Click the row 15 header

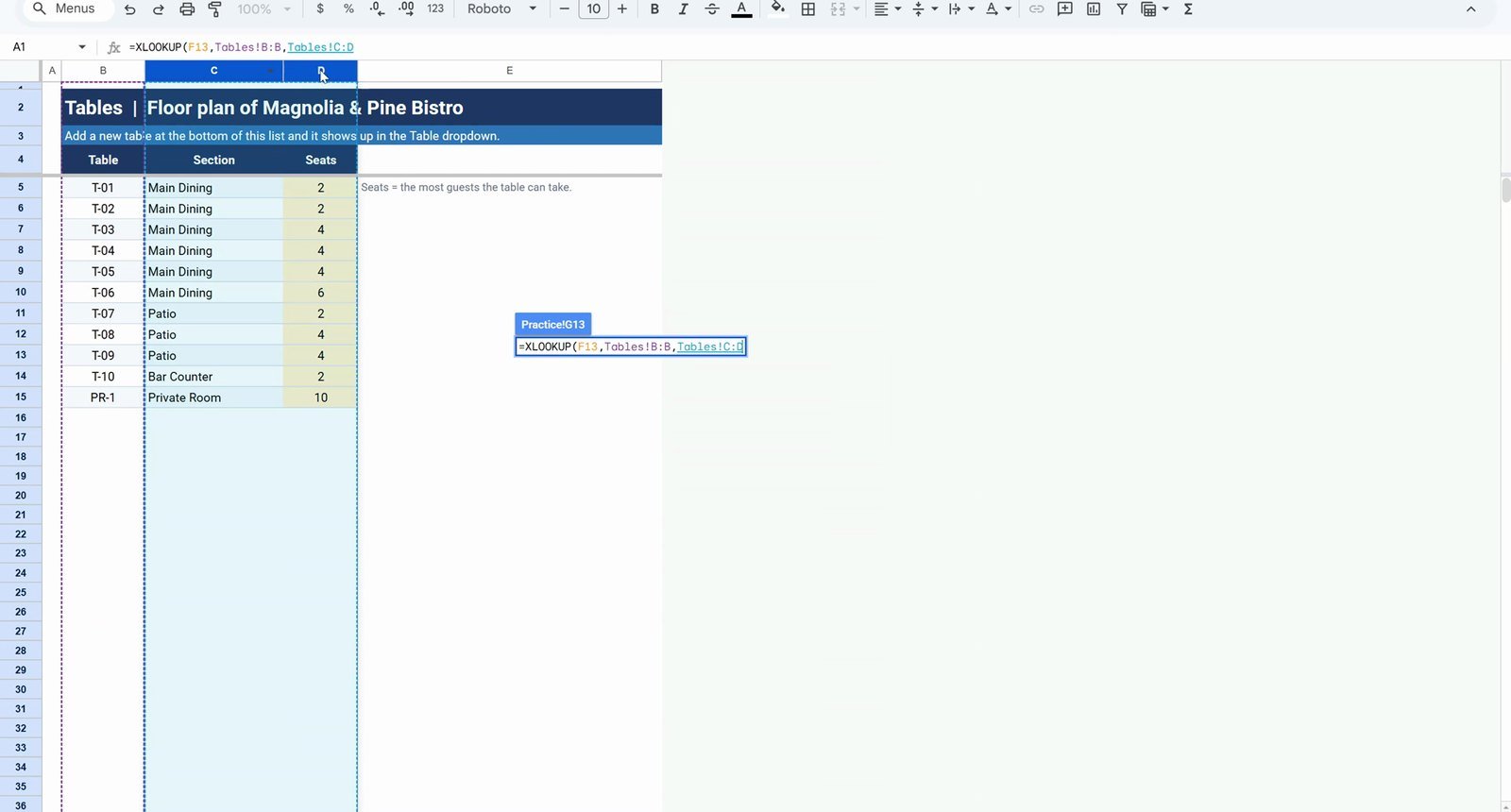coord(21,398)
